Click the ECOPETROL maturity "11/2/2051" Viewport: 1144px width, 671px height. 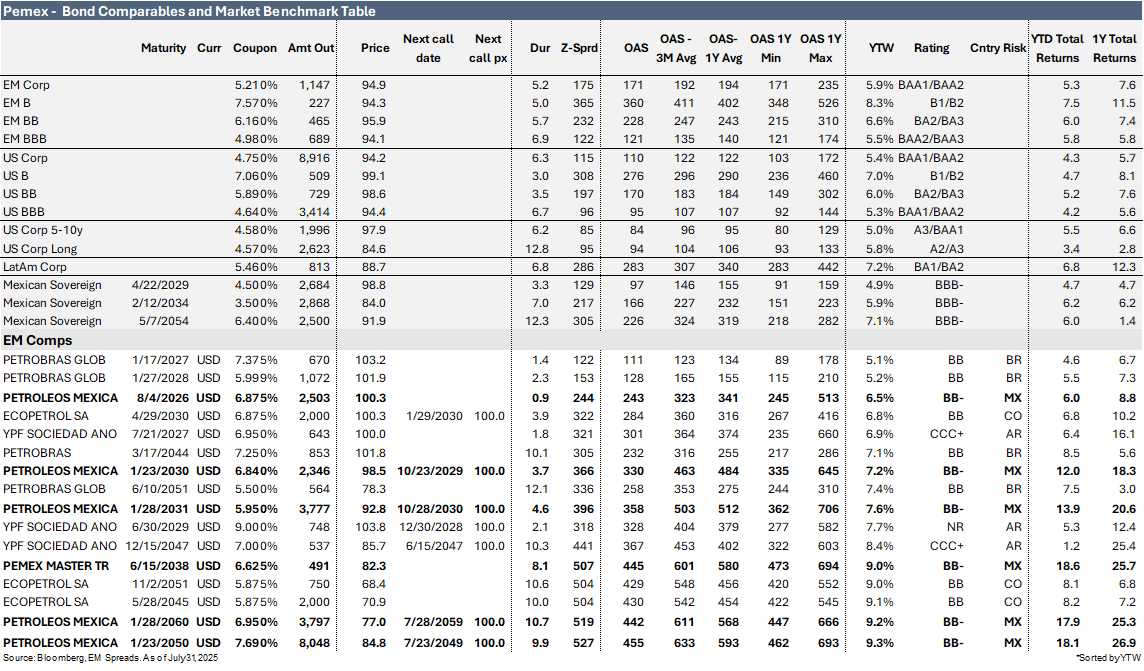(160, 584)
